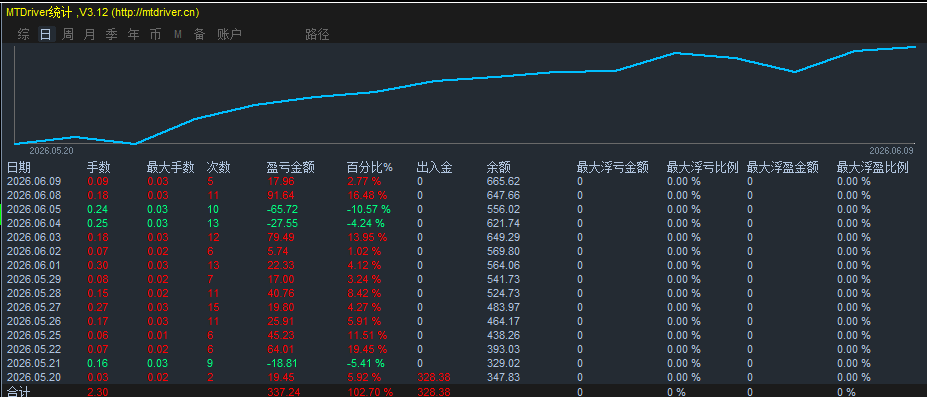Click balance value 556.02
927x397 pixels.
point(503,209)
